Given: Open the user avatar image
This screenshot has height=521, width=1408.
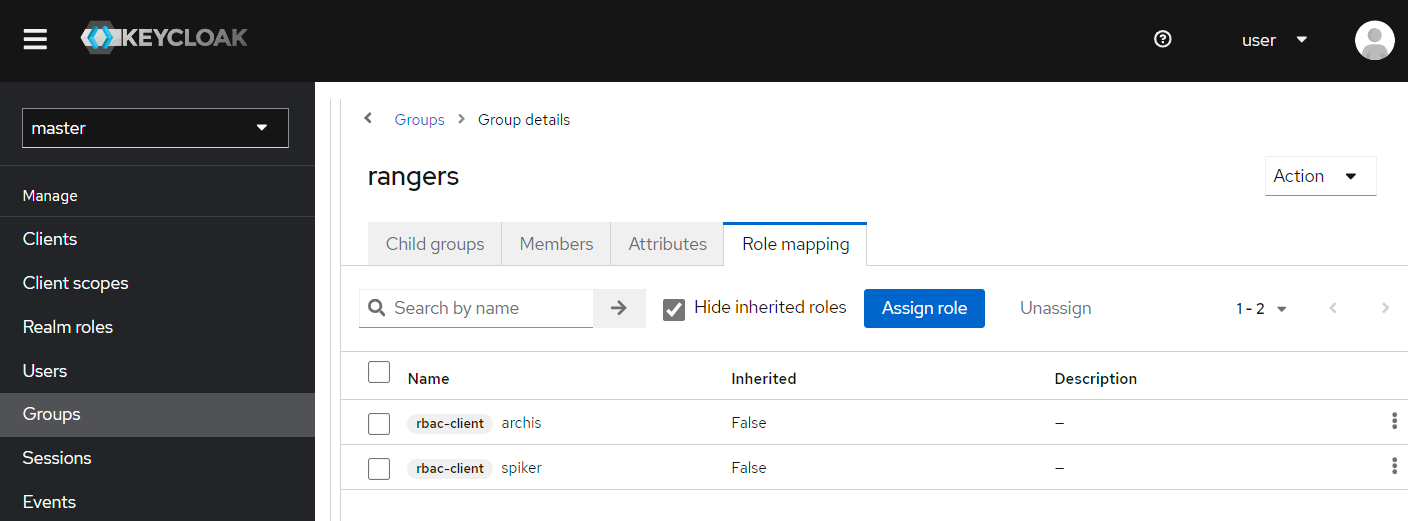Looking at the screenshot, I should pos(1374,40).
